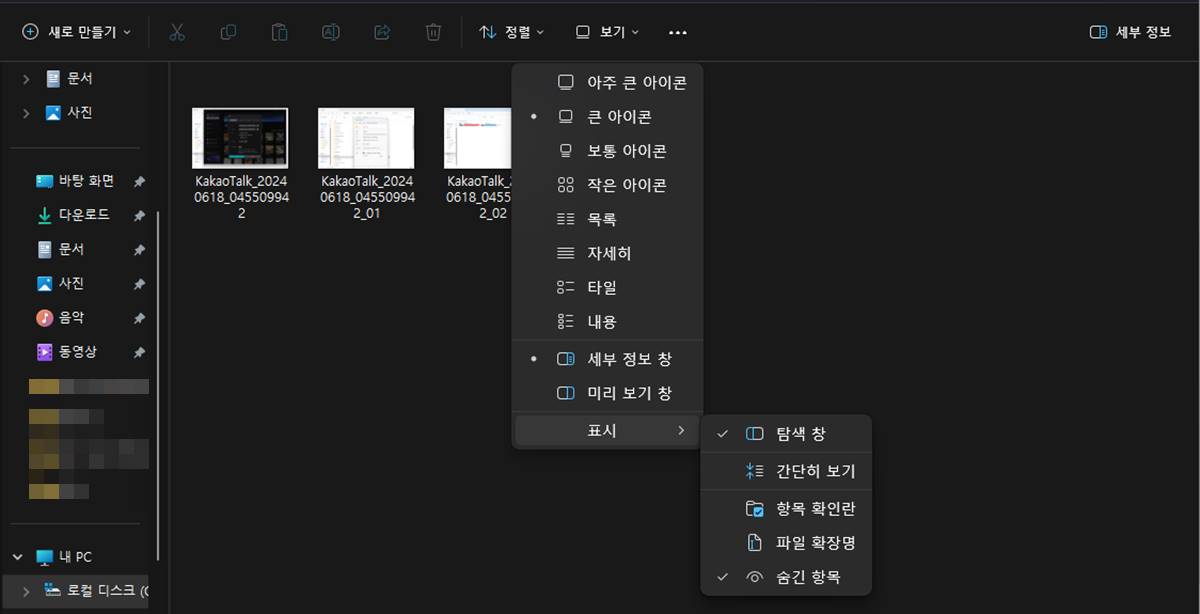1200x614 pixels.
Task: Select 자세히 details view option
Action: pos(607,254)
